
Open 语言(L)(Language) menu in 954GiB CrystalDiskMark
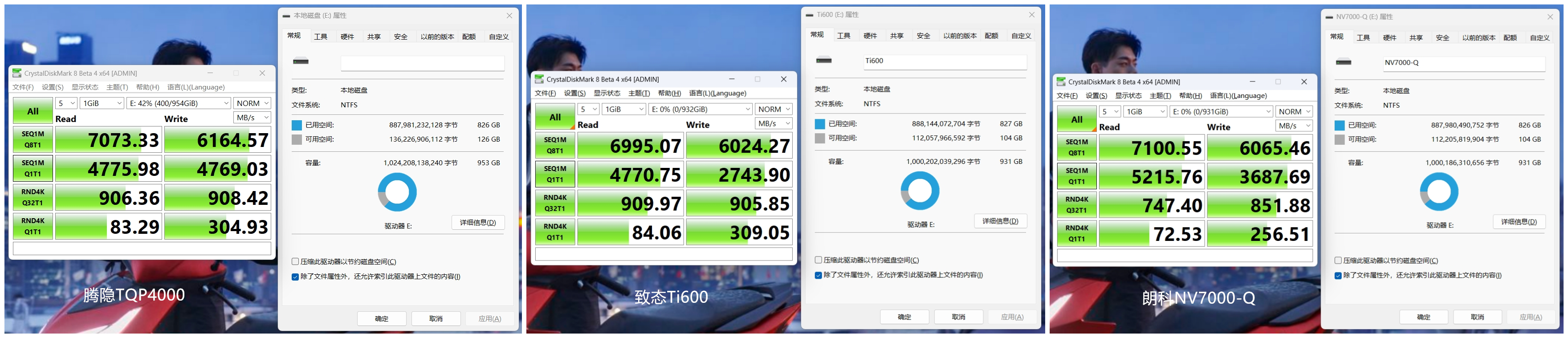coord(196,87)
